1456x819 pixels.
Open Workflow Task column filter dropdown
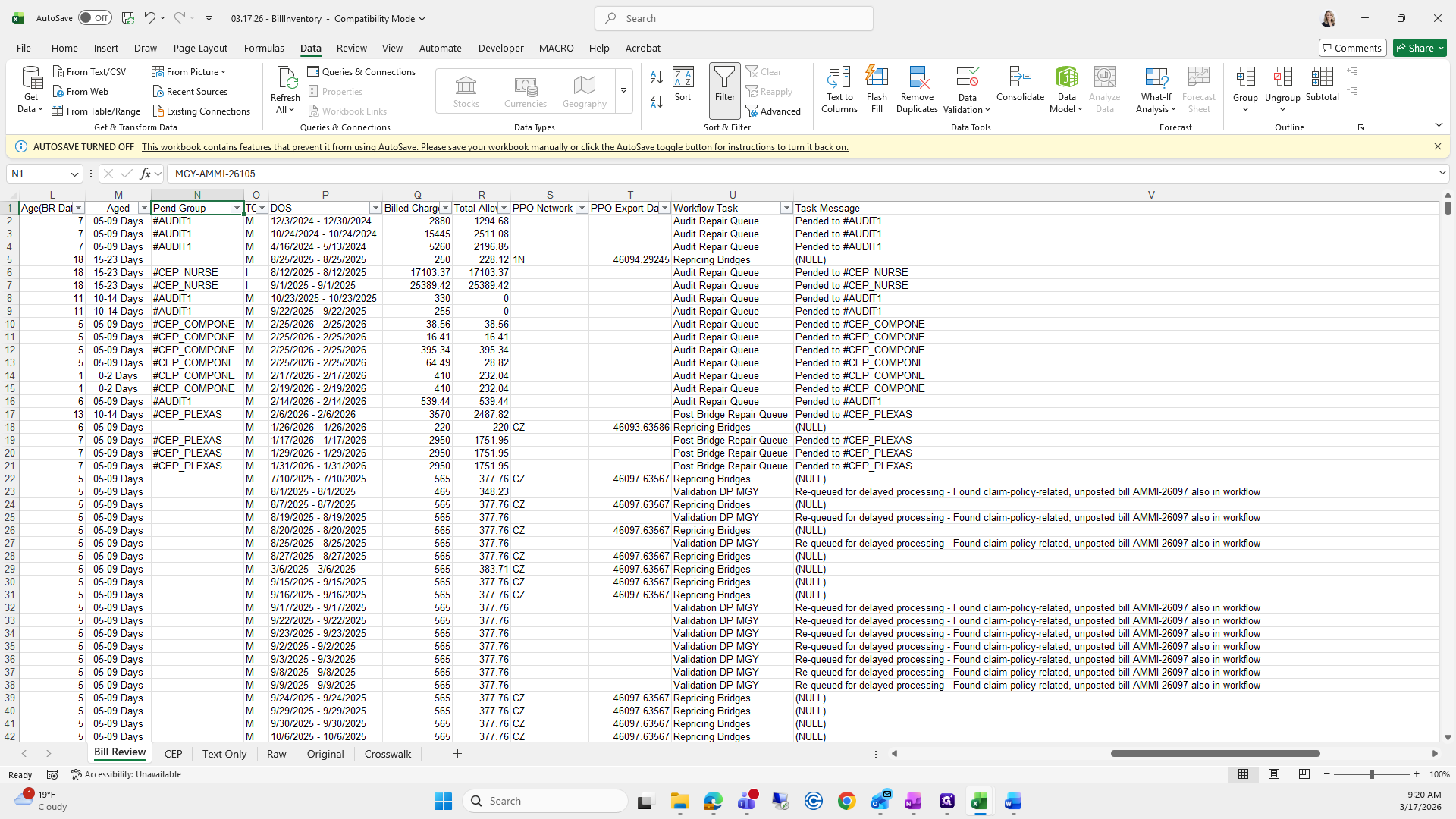coord(786,208)
